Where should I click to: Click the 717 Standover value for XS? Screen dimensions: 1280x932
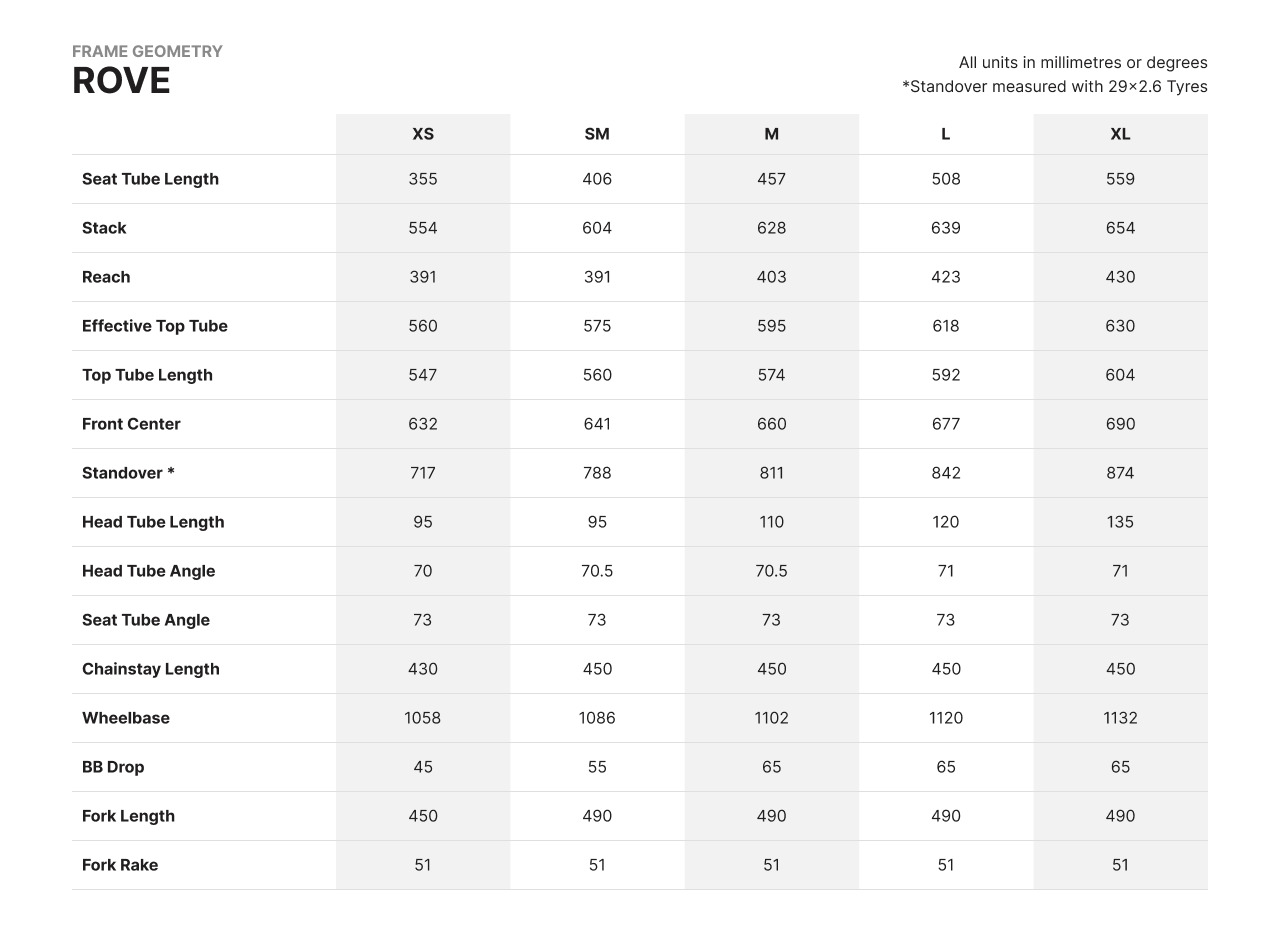pyautogui.click(x=423, y=473)
